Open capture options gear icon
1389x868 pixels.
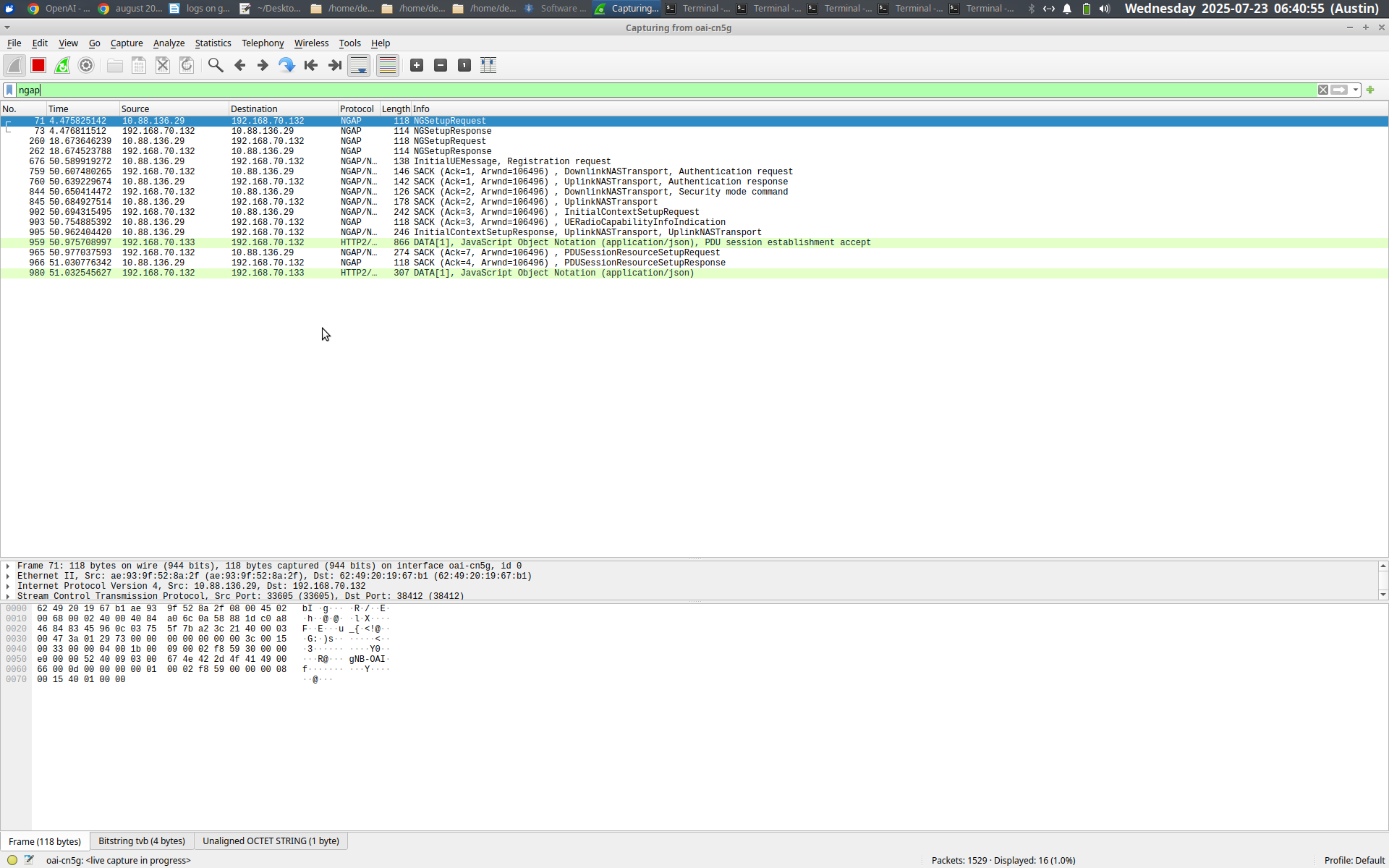click(x=86, y=66)
